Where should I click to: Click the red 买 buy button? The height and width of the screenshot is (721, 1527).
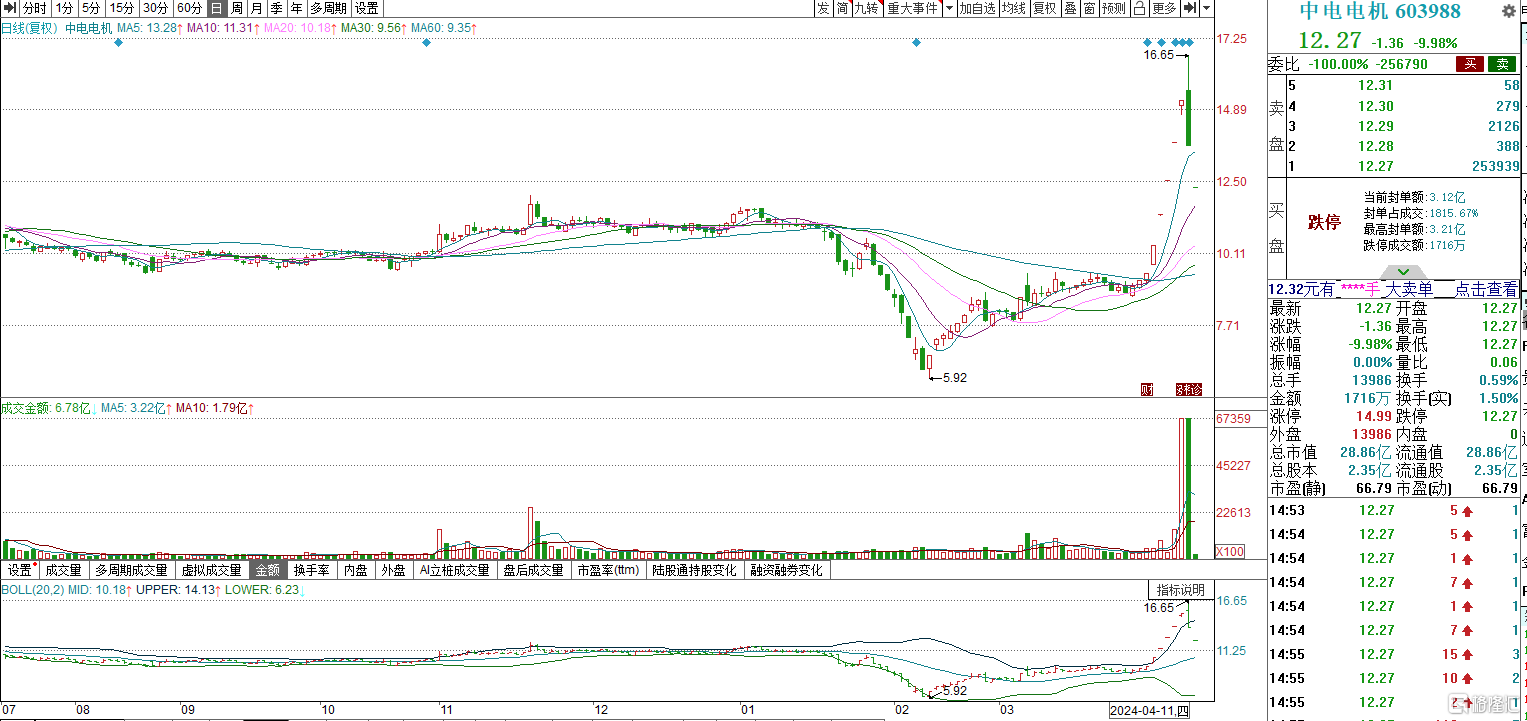pos(1468,64)
